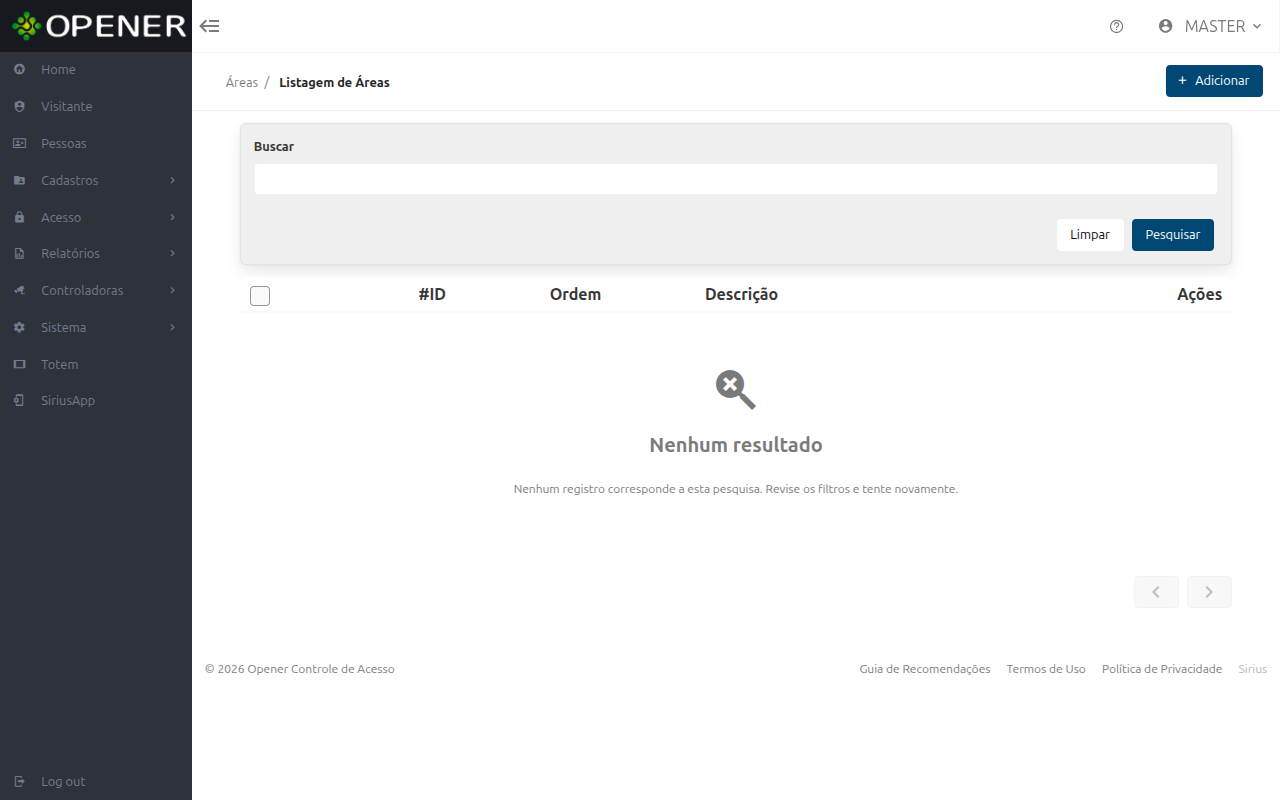This screenshot has height=800, width=1280.
Task: Open the SiriusApp menu item
Action: pos(96,400)
